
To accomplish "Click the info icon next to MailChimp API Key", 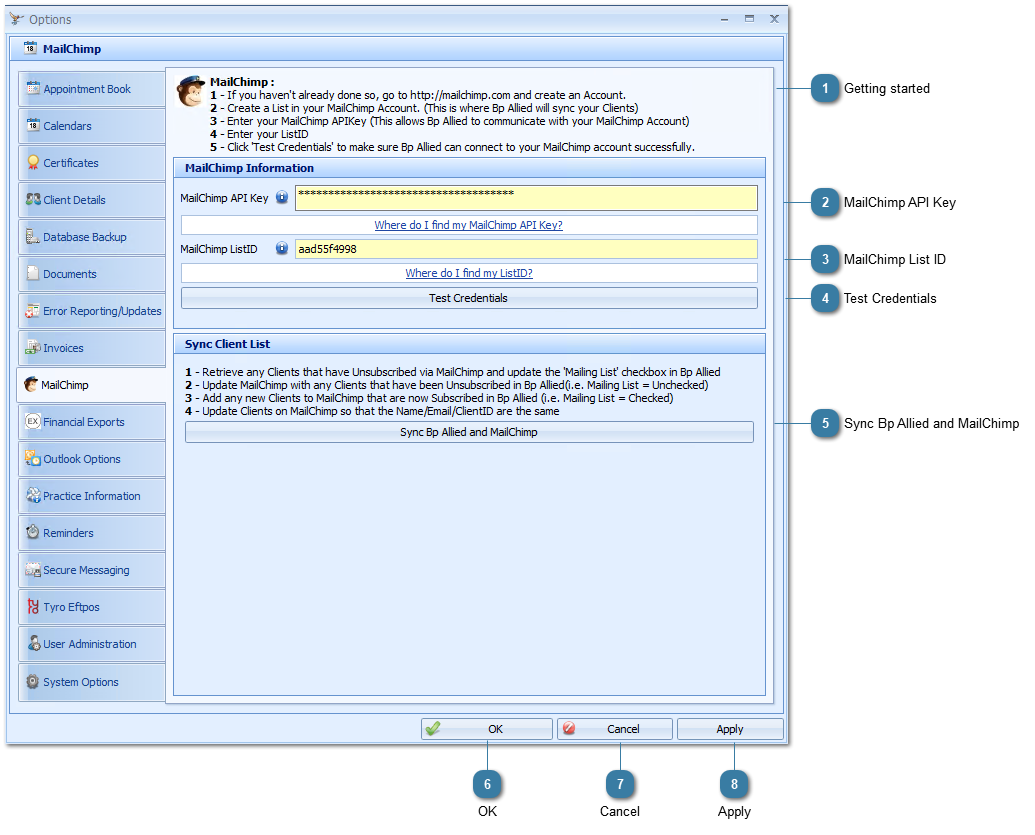I will (282, 197).
